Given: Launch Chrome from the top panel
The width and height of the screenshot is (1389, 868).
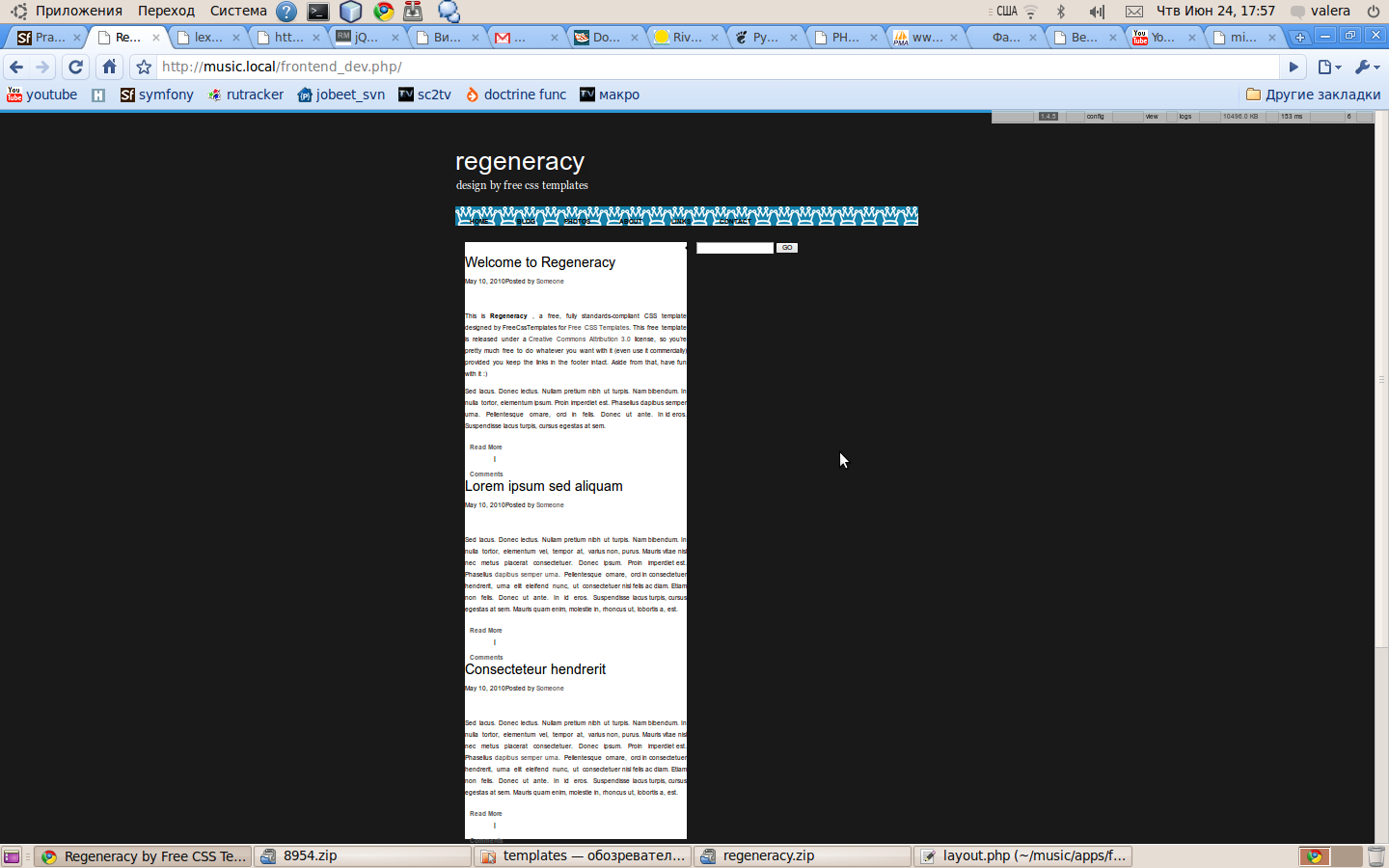Looking at the screenshot, I should [x=384, y=12].
